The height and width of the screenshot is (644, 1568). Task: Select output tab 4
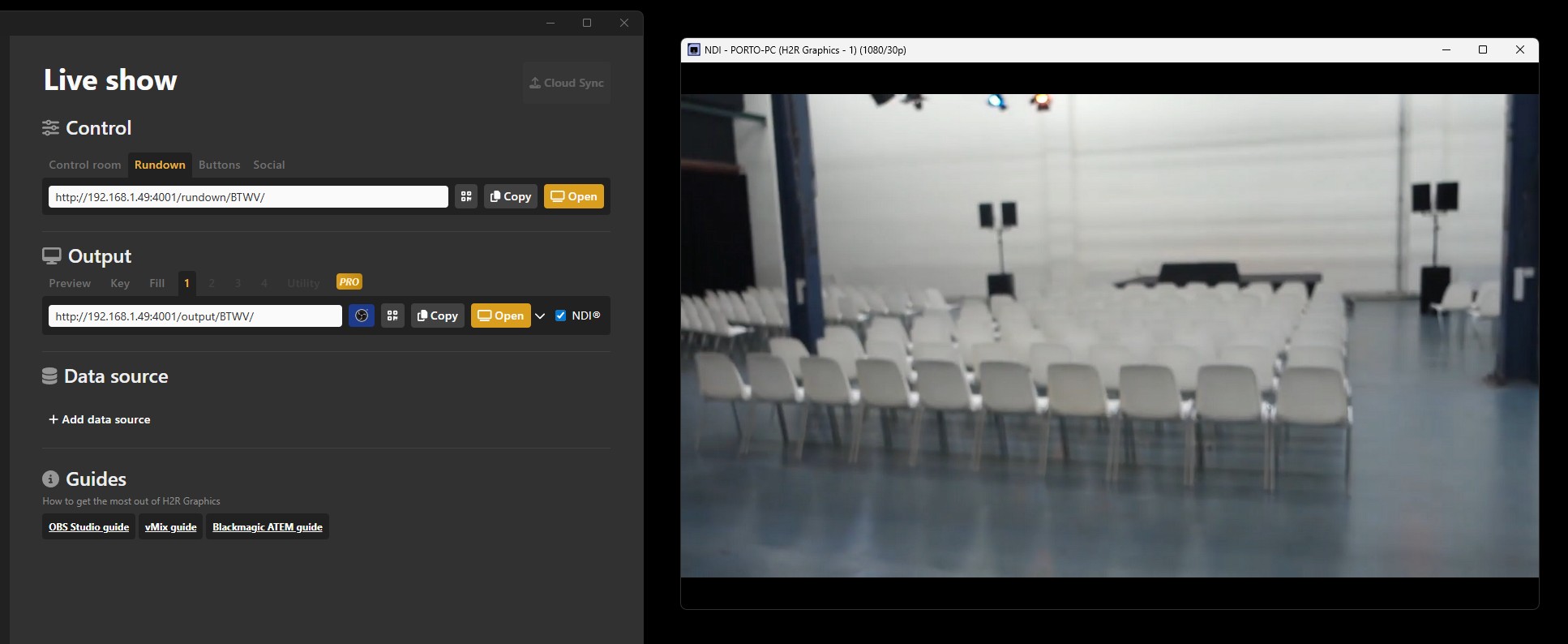263,283
